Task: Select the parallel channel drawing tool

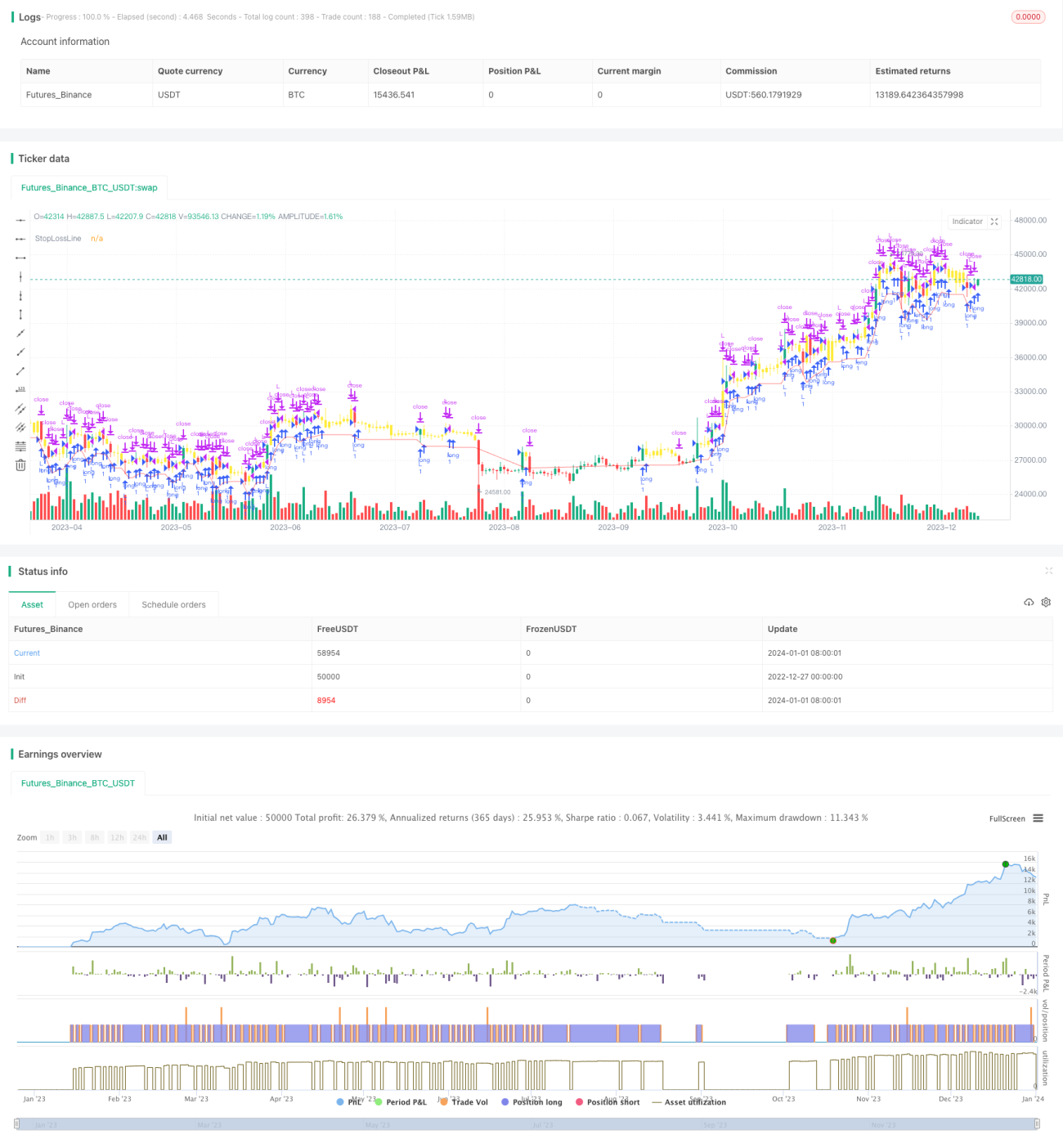Action: click(x=20, y=408)
